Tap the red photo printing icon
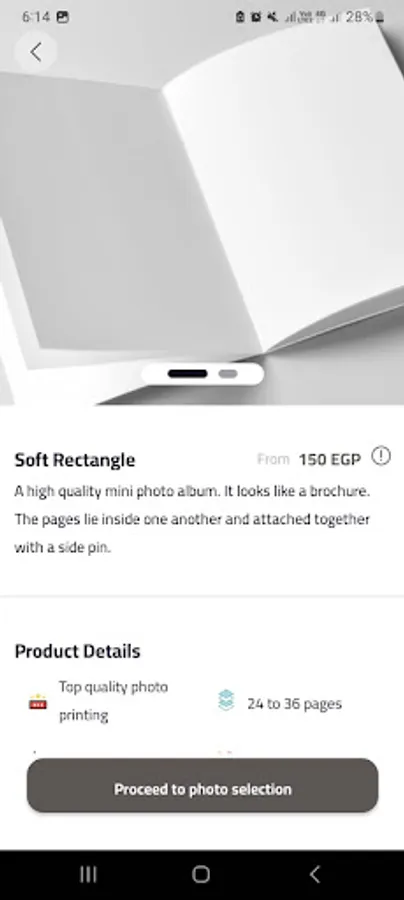 (38, 701)
